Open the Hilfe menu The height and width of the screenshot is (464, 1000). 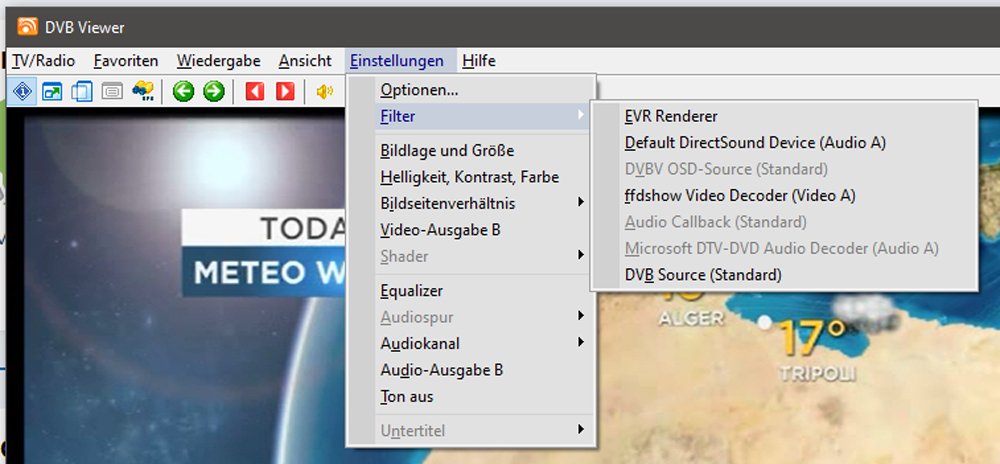coord(479,61)
